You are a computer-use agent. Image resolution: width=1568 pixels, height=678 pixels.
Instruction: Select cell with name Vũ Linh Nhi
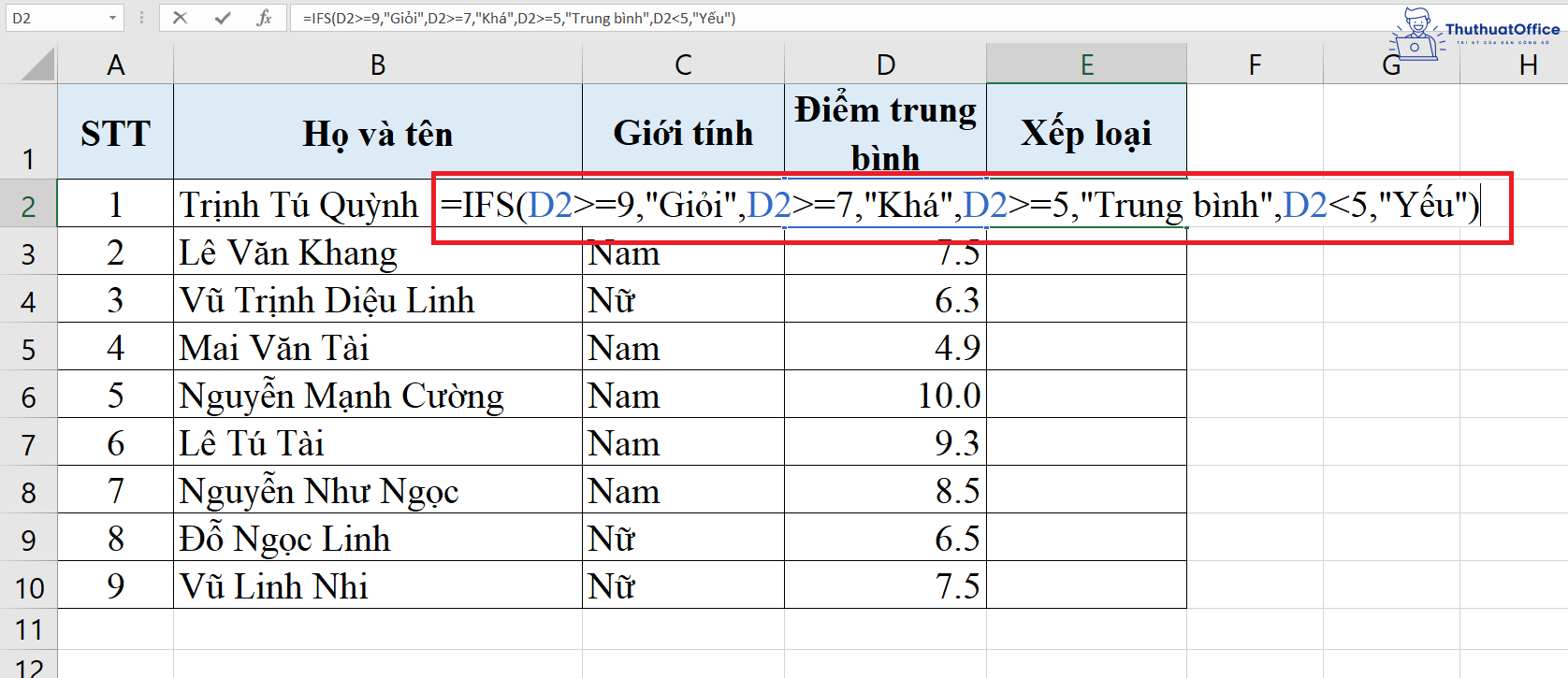coord(378,585)
